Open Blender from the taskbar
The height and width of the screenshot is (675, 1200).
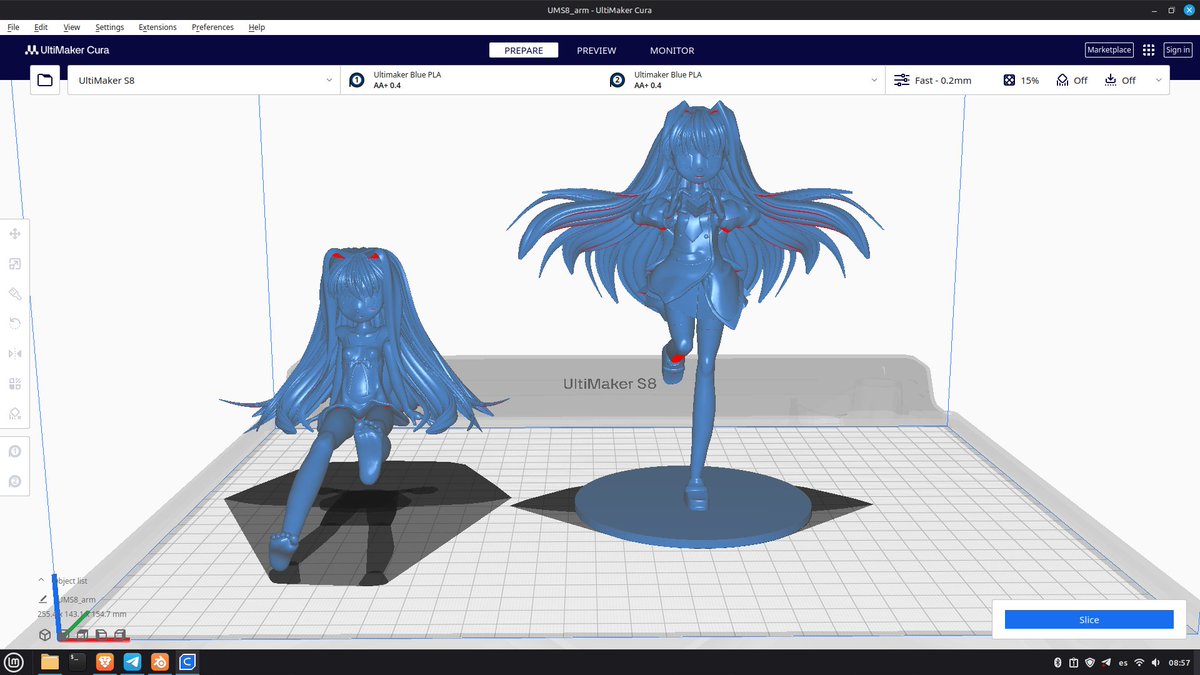[159, 662]
